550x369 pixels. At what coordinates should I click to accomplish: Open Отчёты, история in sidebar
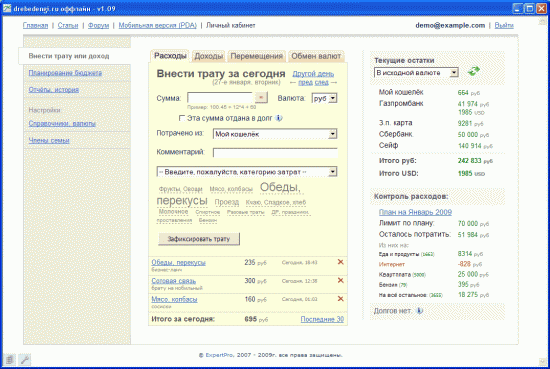pos(54,89)
